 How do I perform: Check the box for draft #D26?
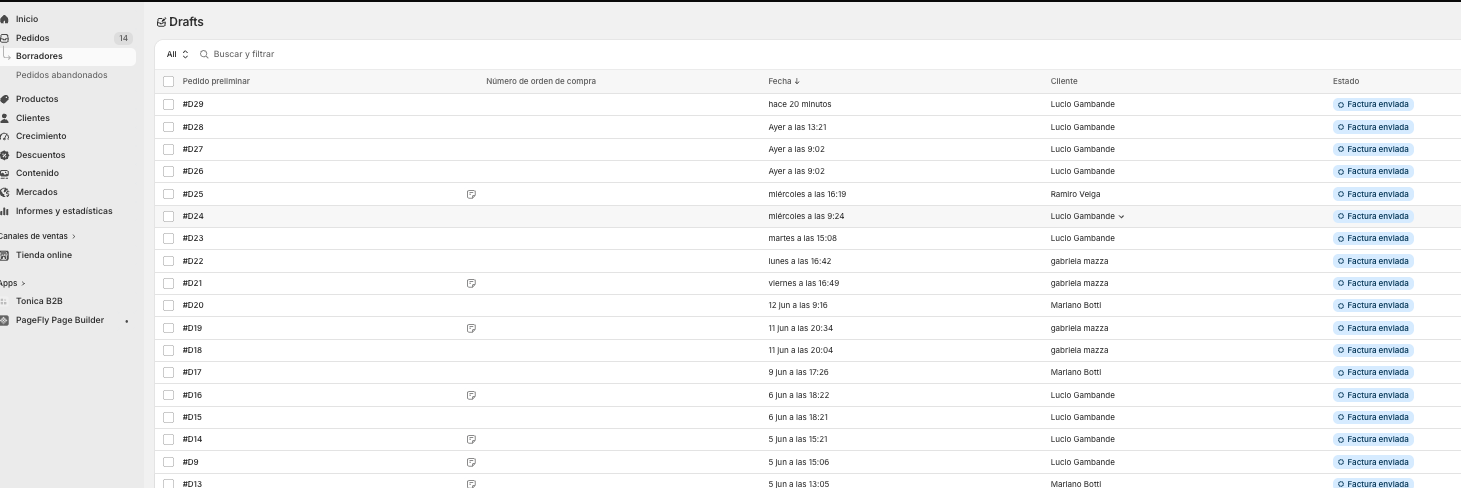(x=168, y=171)
